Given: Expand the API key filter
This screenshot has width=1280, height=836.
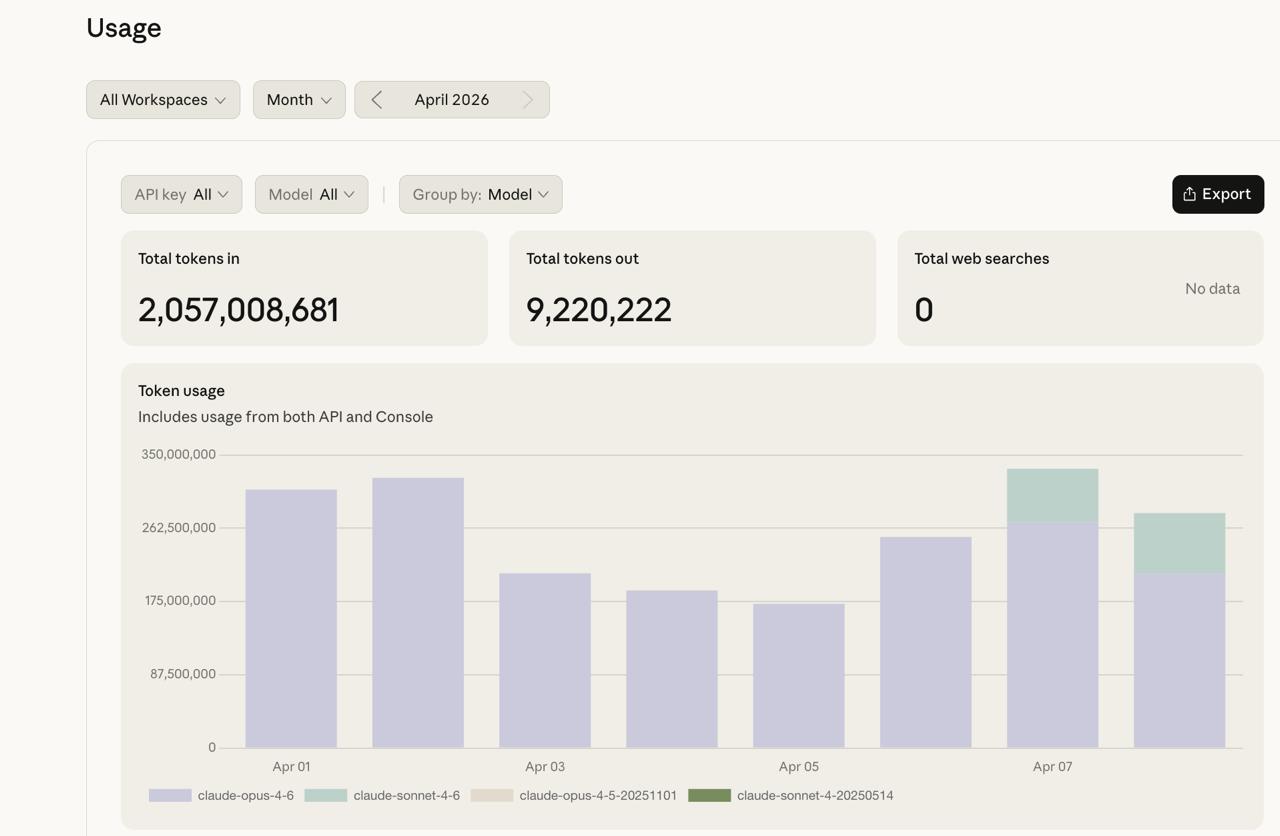Looking at the screenshot, I should click(181, 194).
